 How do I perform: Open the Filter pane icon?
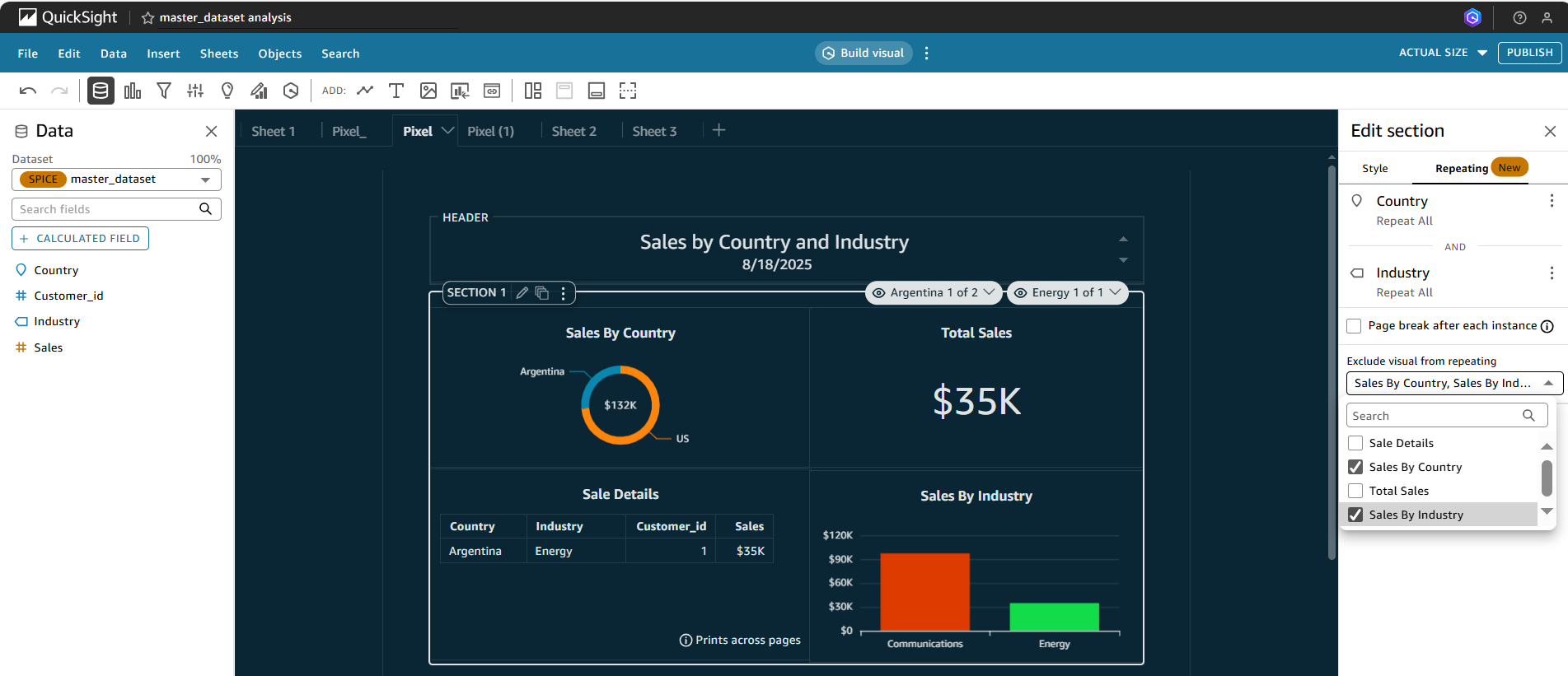(x=164, y=91)
